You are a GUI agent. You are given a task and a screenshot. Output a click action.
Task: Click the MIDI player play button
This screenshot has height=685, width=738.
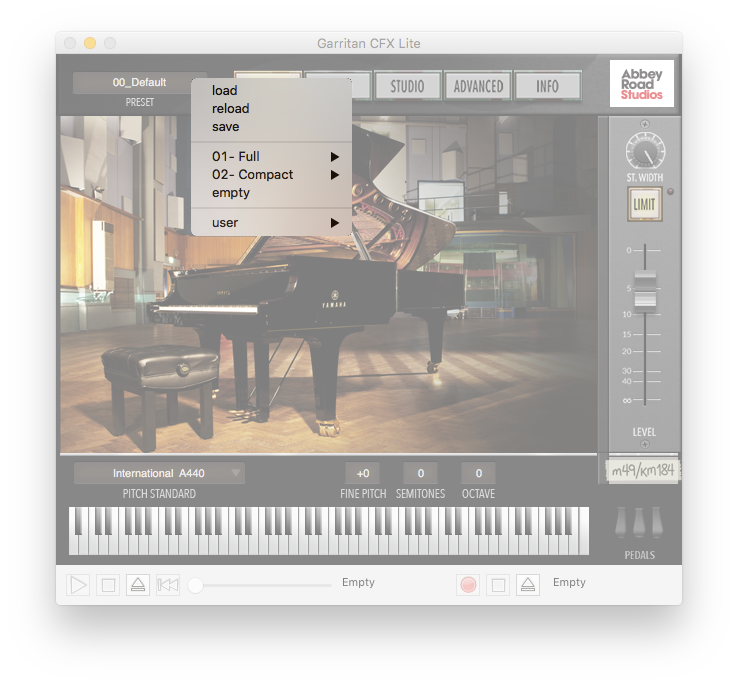pyautogui.click(x=78, y=585)
